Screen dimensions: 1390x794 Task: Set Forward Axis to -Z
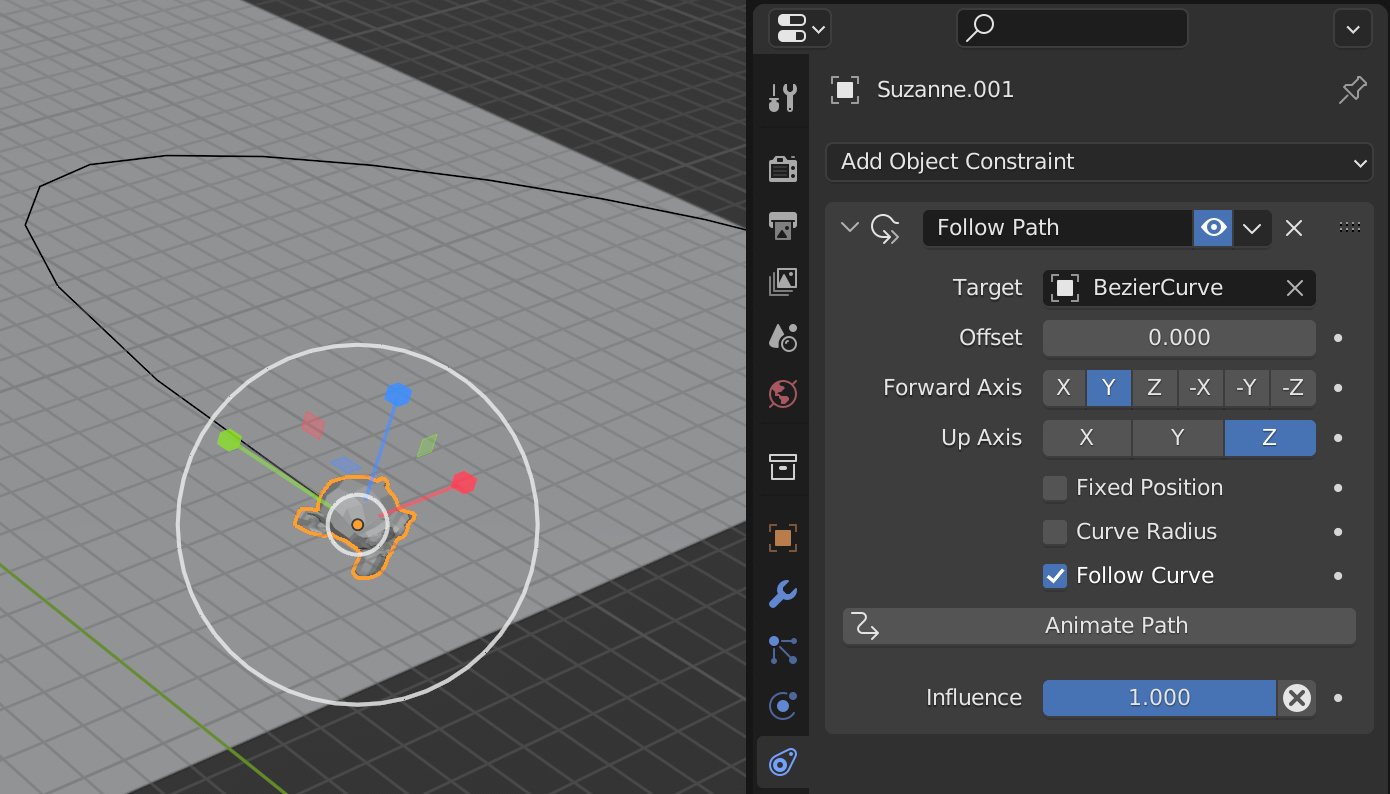tap(1293, 388)
